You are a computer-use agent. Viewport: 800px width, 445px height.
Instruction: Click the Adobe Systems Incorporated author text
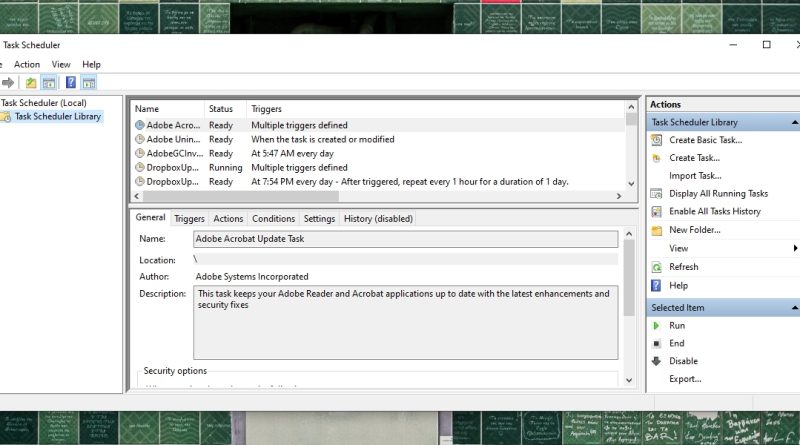252,277
